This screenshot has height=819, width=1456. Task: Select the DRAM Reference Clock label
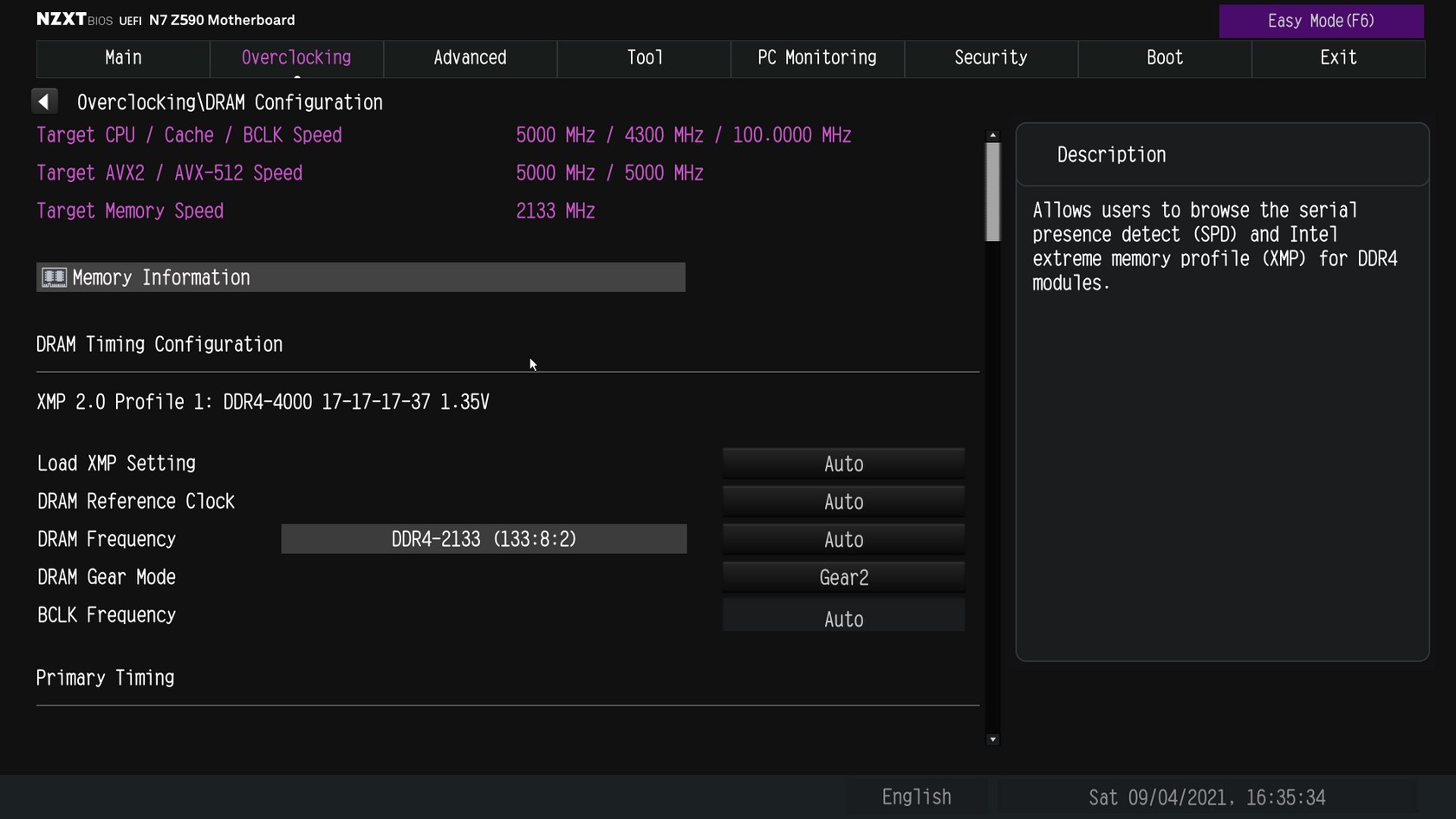tap(136, 502)
